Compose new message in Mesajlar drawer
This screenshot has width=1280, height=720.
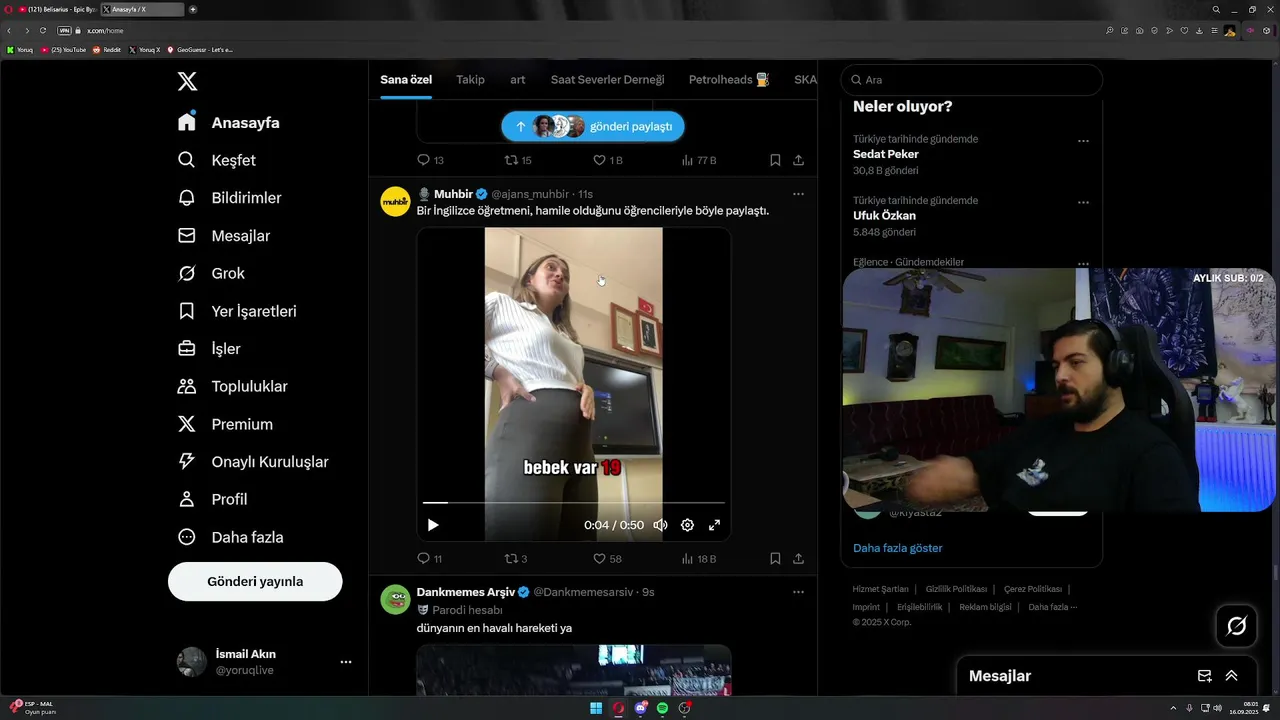(x=1204, y=676)
